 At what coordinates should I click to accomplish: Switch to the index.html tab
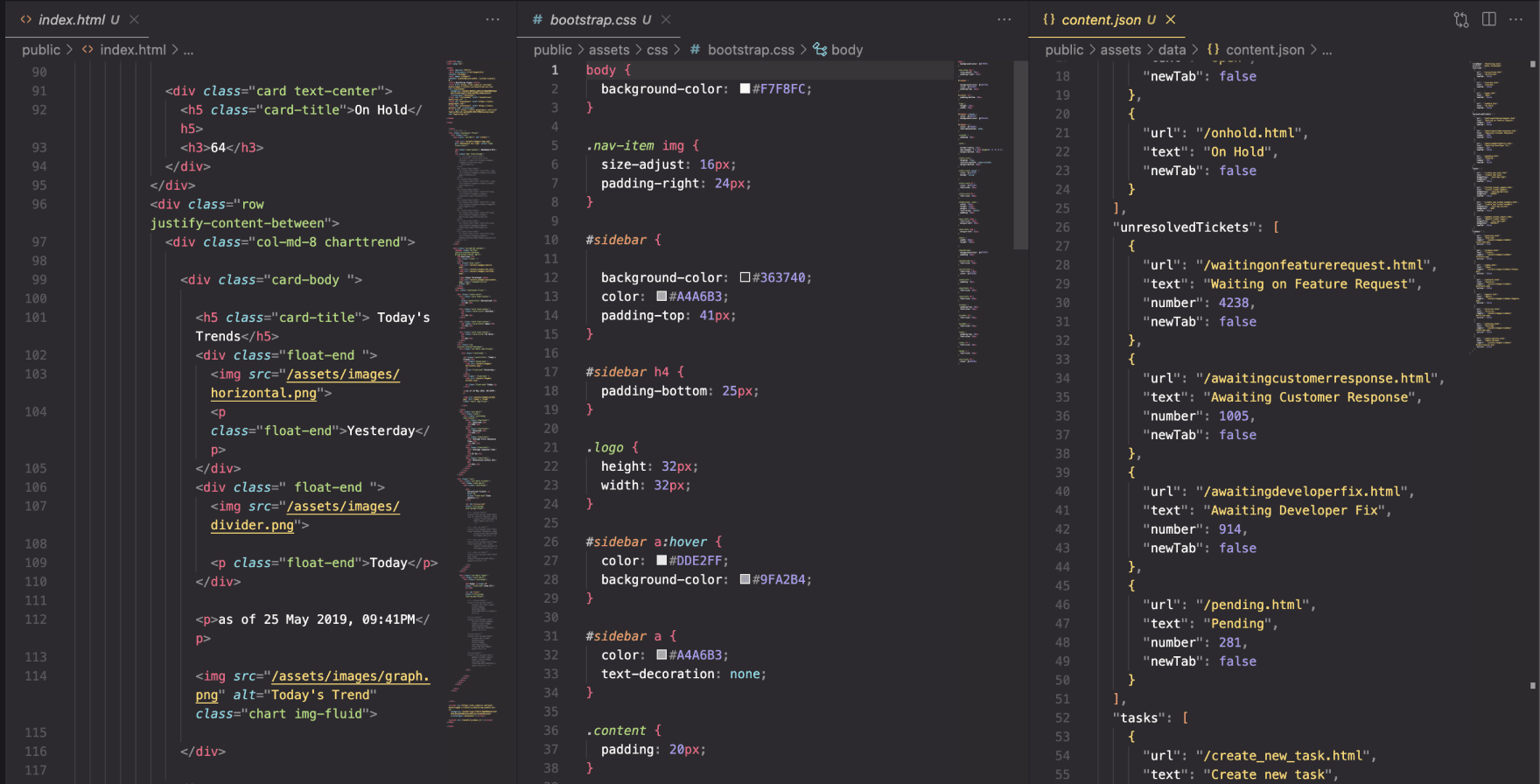70,19
